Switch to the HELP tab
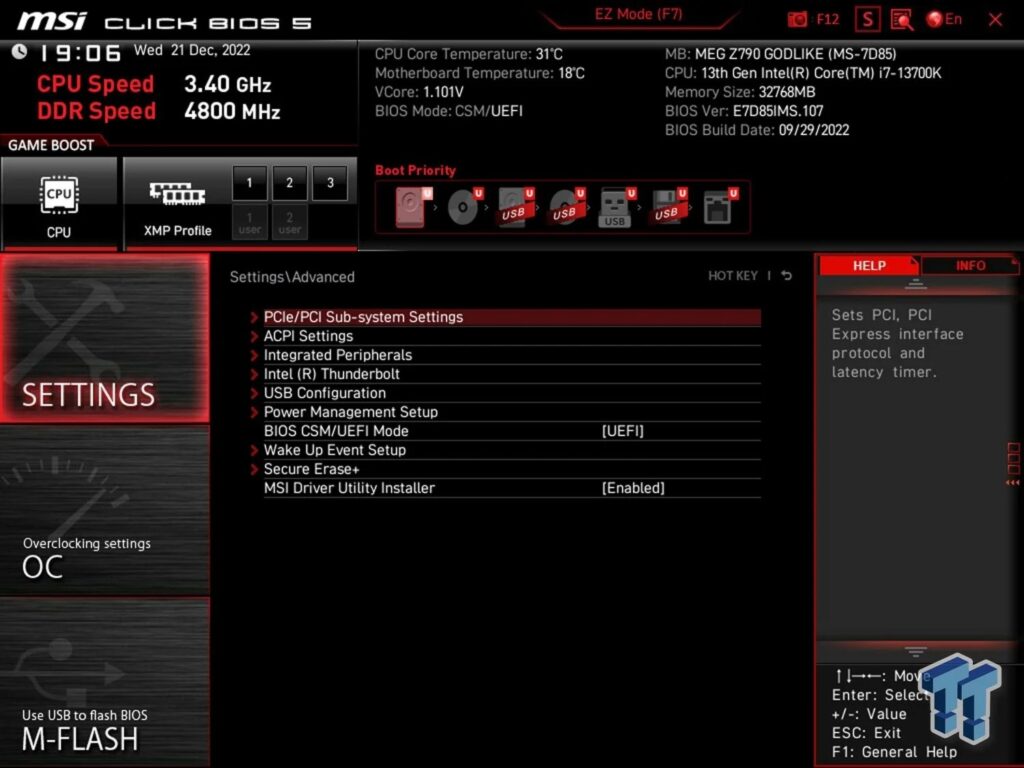1024x768 pixels. tap(868, 266)
